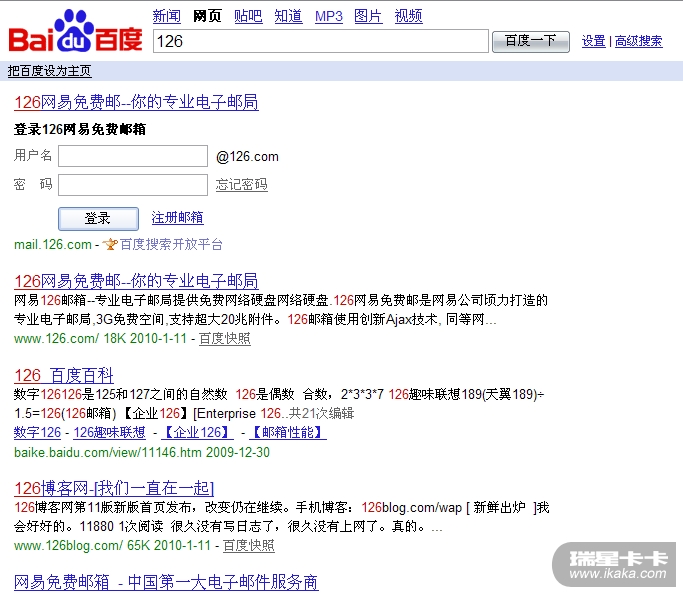Click the lamp icon beside 百度搜索开放平台
Image resolution: width=683 pixels, height=593 pixels.
point(110,244)
